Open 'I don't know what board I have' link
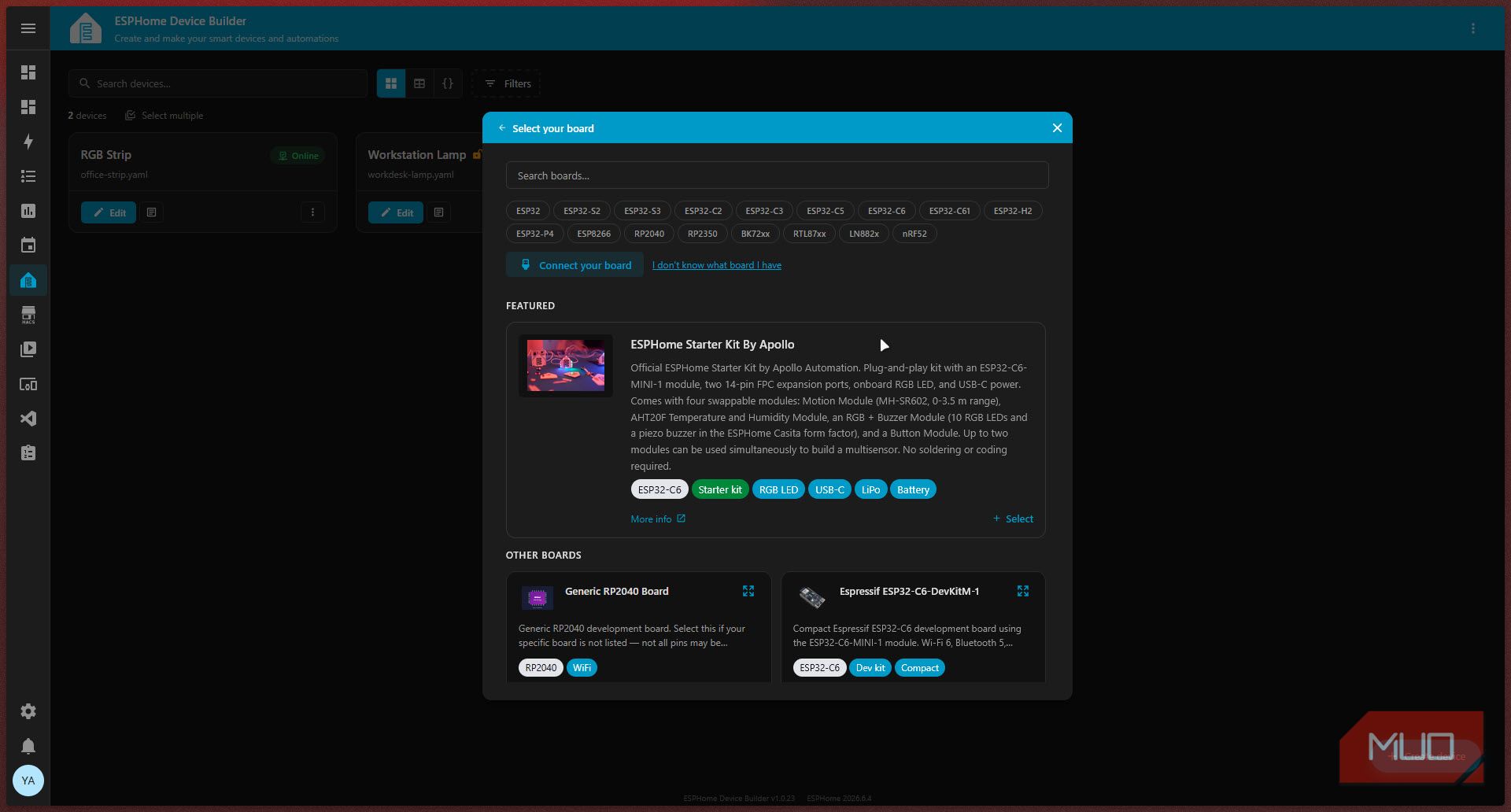The image size is (1511, 812). point(717,265)
